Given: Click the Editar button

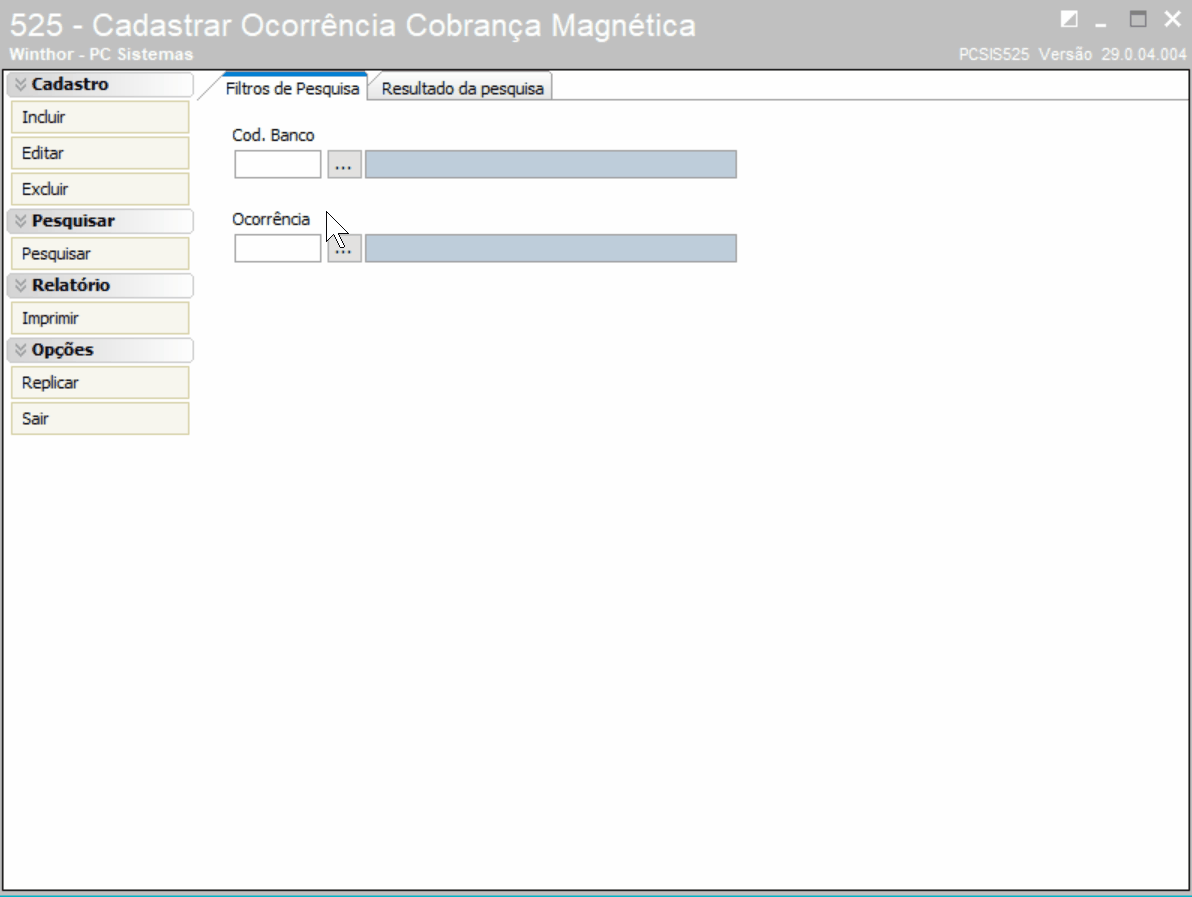Looking at the screenshot, I should [100, 153].
